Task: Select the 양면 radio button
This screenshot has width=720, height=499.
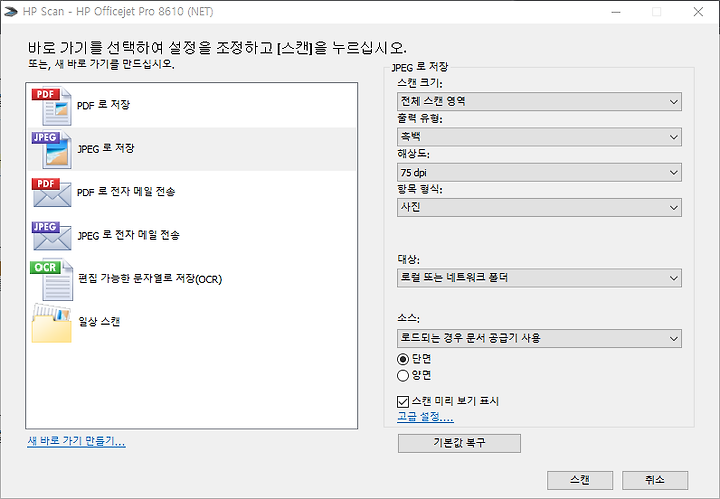Action: [403, 376]
